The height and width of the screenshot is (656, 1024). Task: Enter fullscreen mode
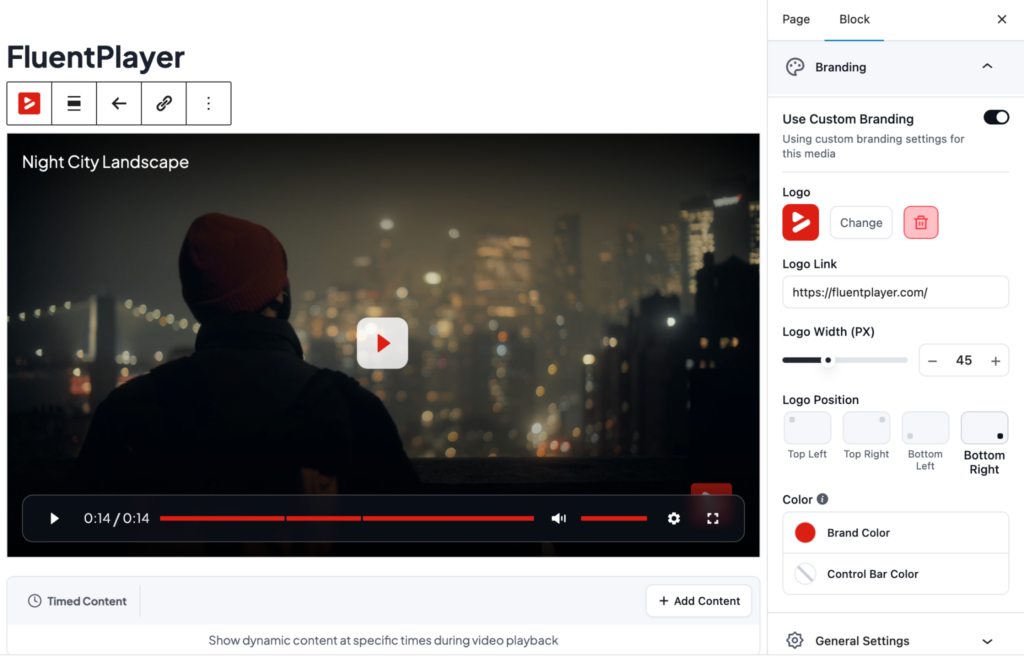712,518
